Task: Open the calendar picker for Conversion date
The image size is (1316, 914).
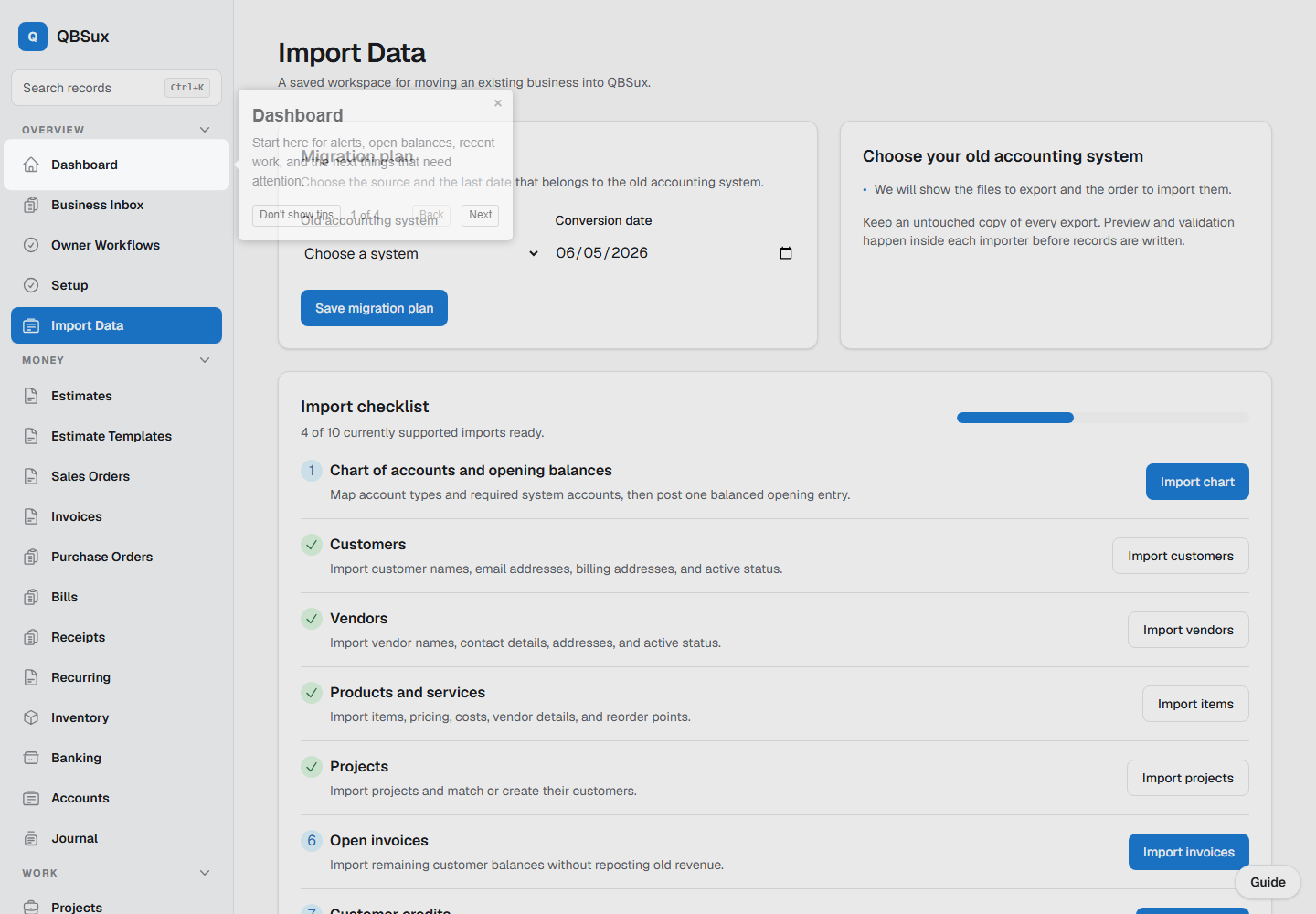Action: pyautogui.click(x=786, y=253)
